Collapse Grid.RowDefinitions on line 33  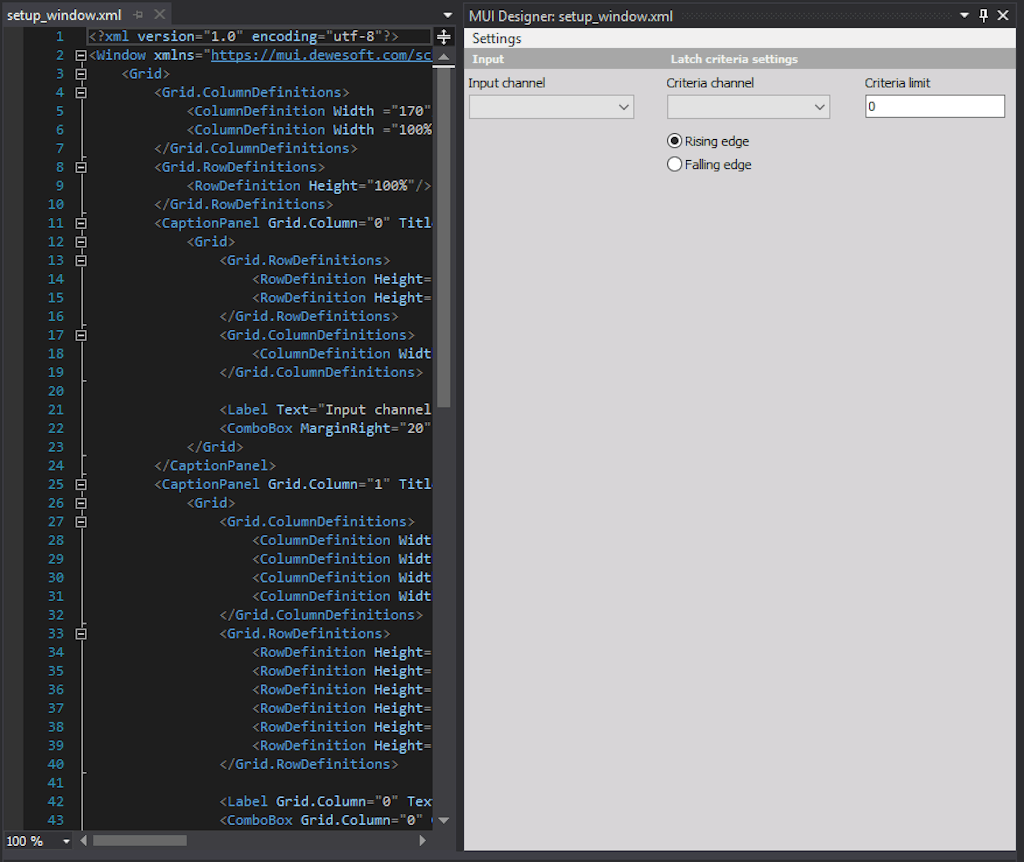[x=81, y=634]
